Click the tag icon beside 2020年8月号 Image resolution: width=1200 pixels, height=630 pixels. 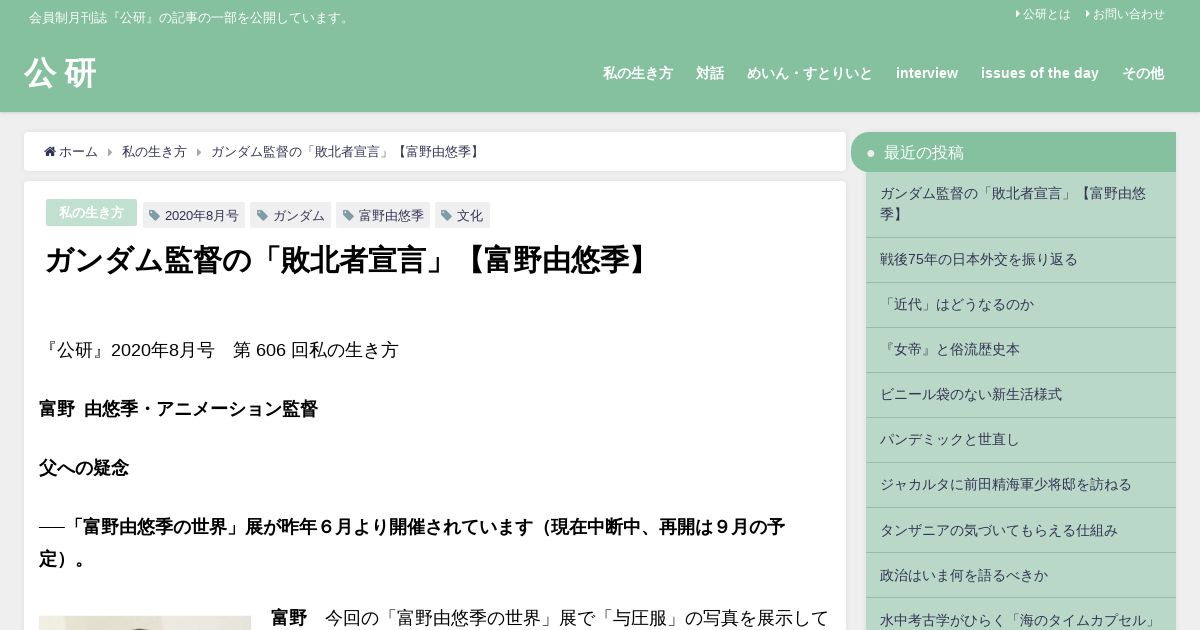click(155, 216)
